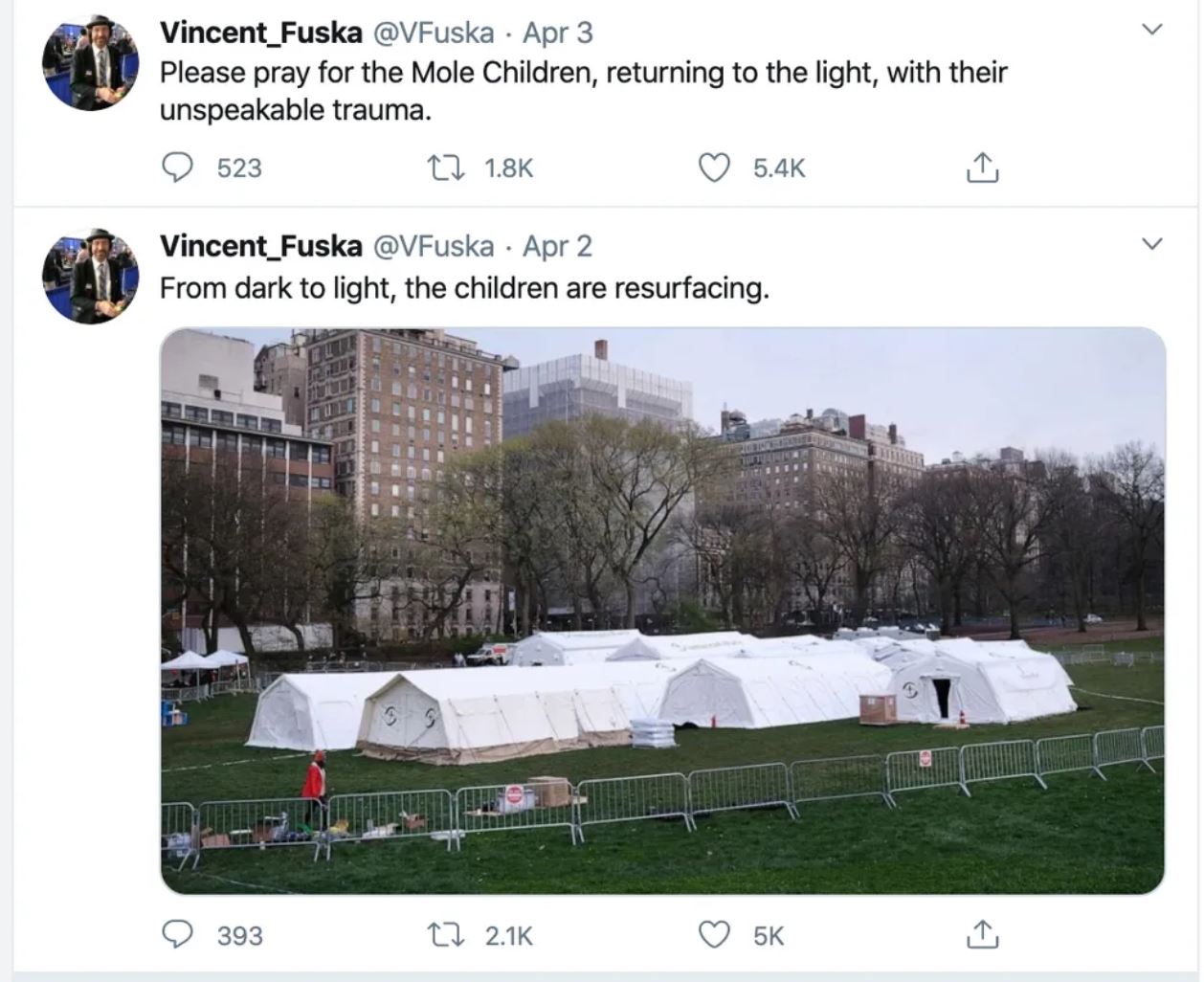Screen dimensions: 1204x982
Task: Like the Apr 3 tweet with 5.4K likes
Action: click(x=714, y=167)
